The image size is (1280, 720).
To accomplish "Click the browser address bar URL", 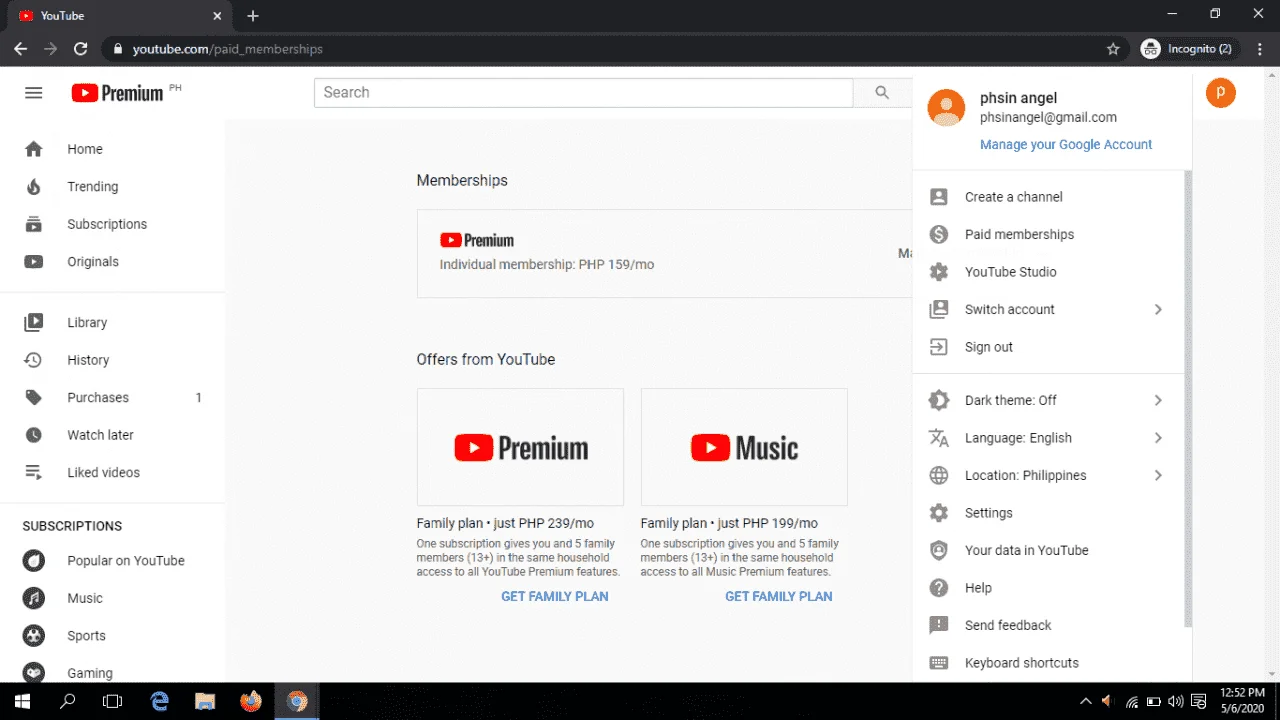I will pos(227,49).
